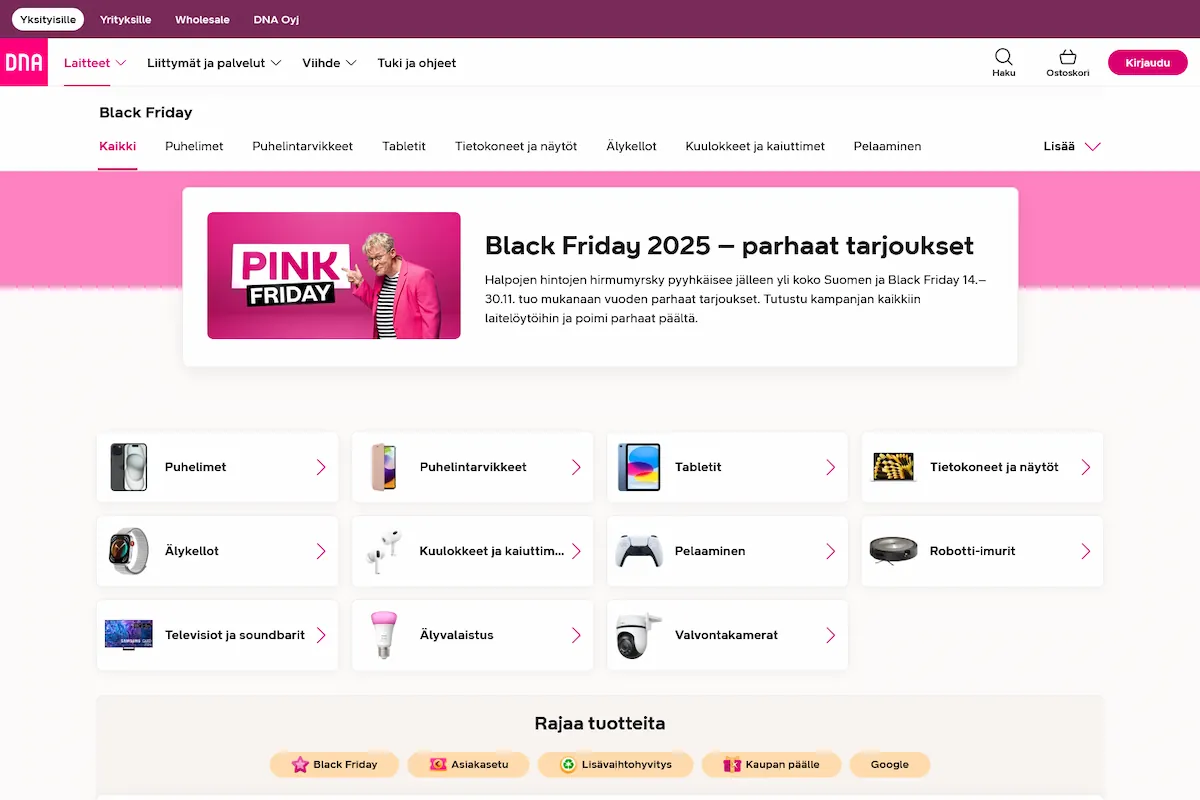Open the Tuki ja ohjeet link
1200x800 pixels.
coord(416,63)
